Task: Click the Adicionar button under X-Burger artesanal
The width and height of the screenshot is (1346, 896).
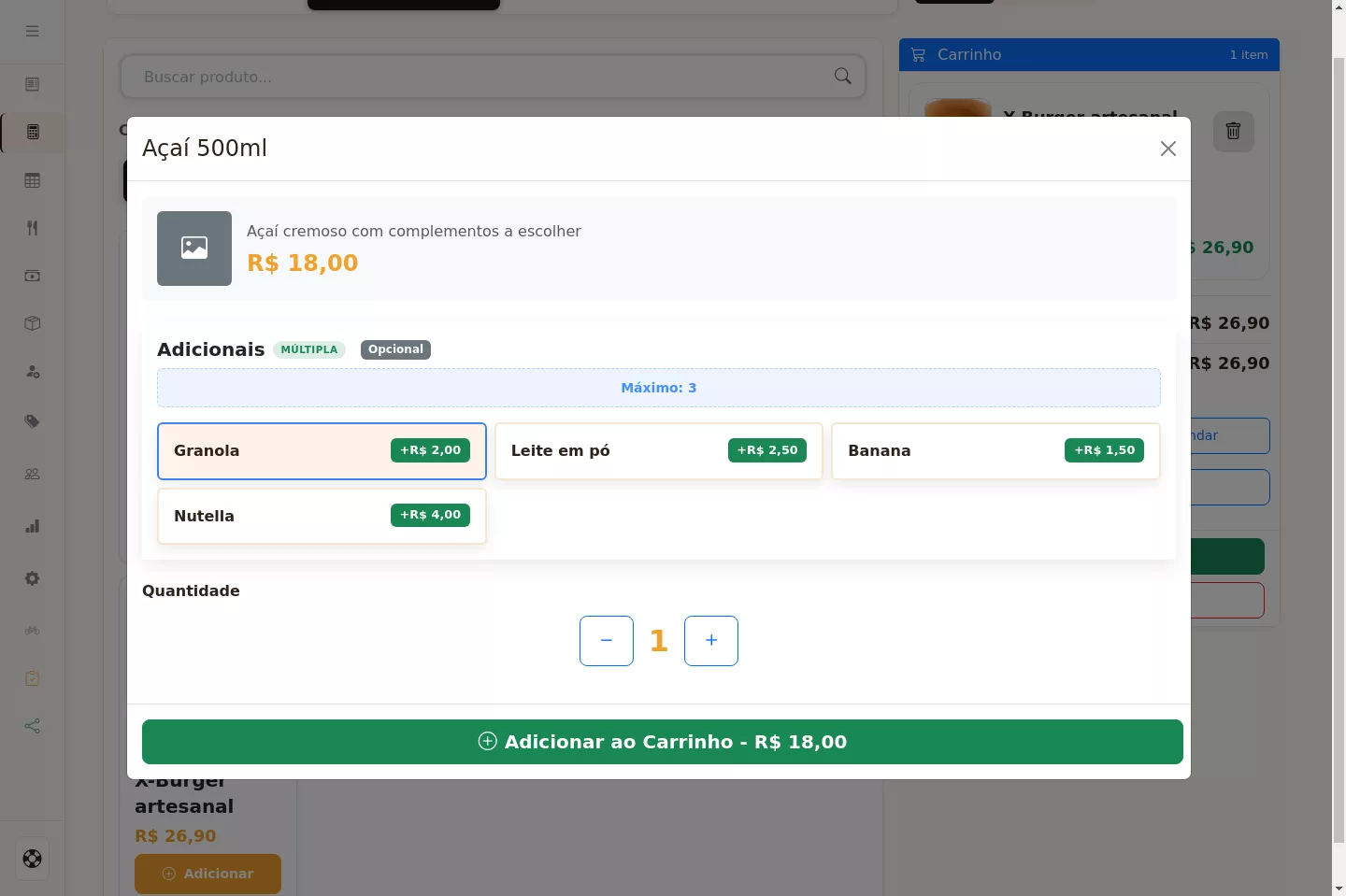Action: (x=208, y=874)
